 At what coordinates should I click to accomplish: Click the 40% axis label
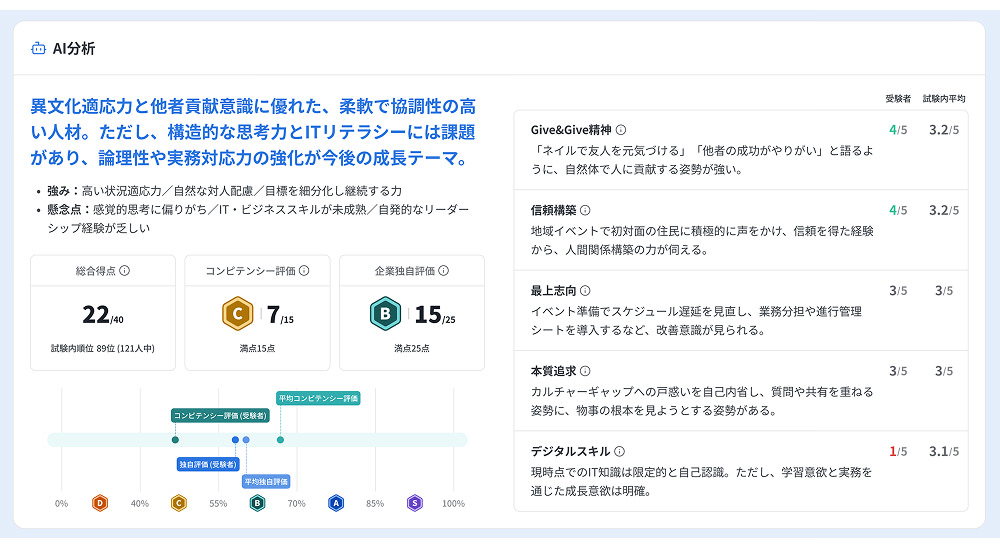click(140, 503)
